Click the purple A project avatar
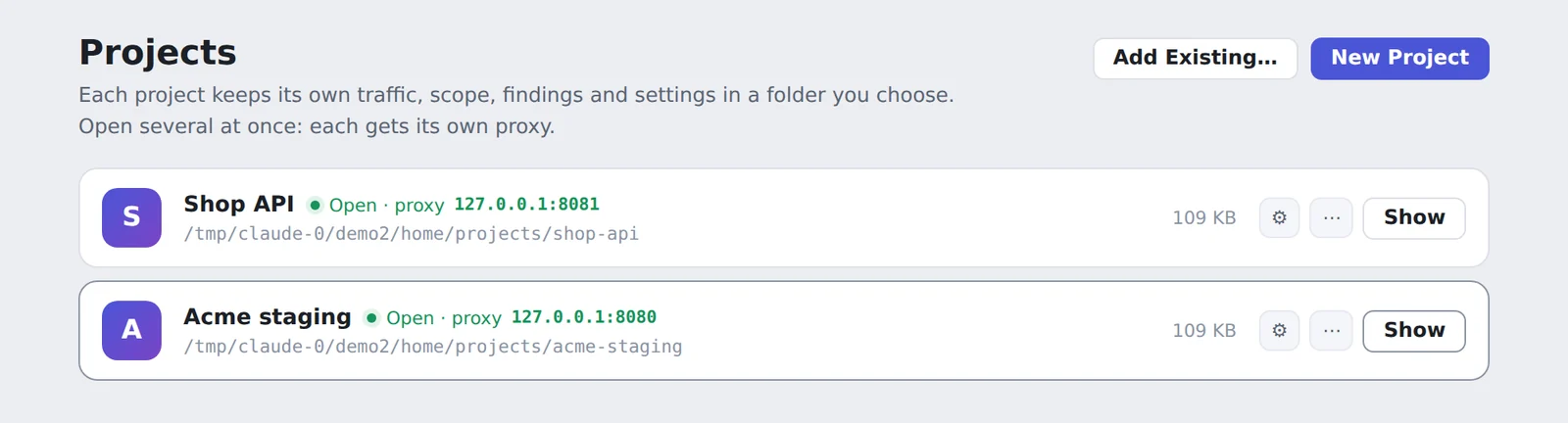 pyautogui.click(x=131, y=330)
